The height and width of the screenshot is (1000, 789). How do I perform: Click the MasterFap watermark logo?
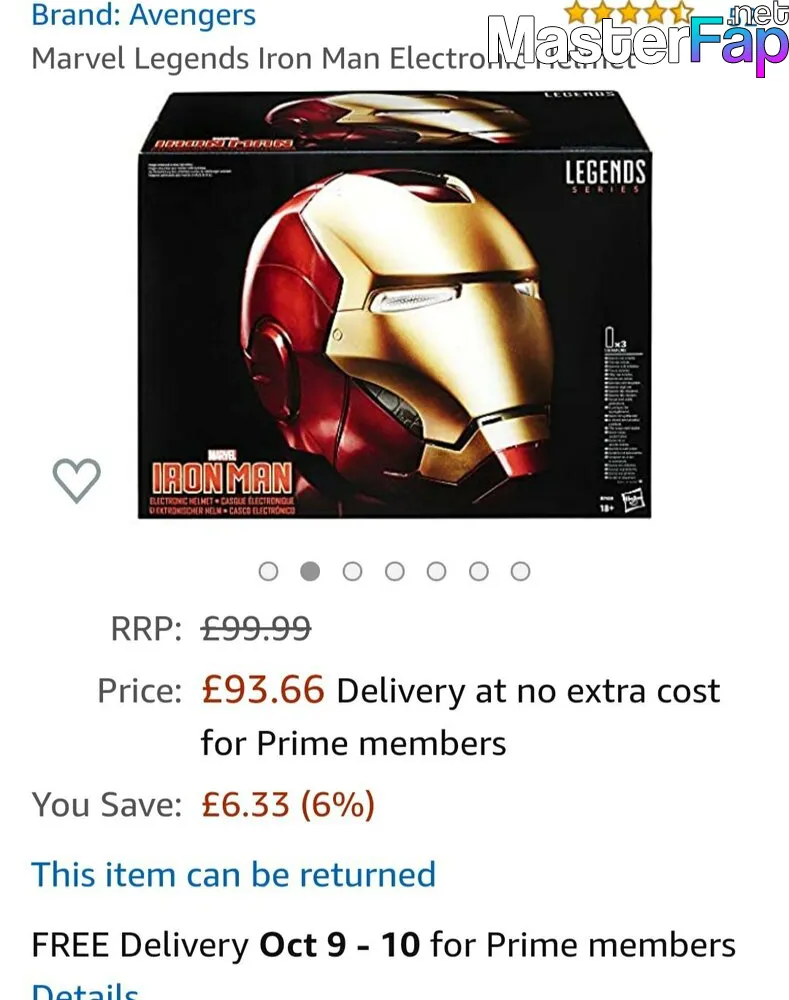[638, 40]
